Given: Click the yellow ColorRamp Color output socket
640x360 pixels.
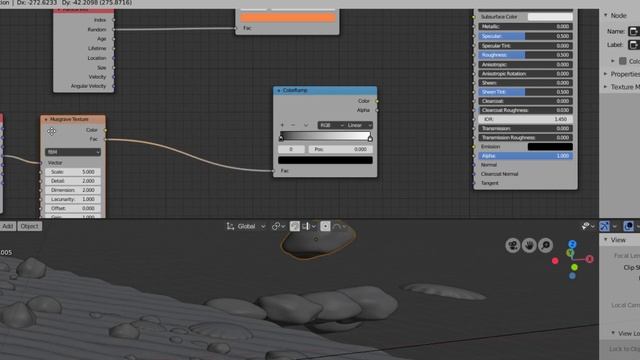Looking at the screenshot, I should coord(377,101).
